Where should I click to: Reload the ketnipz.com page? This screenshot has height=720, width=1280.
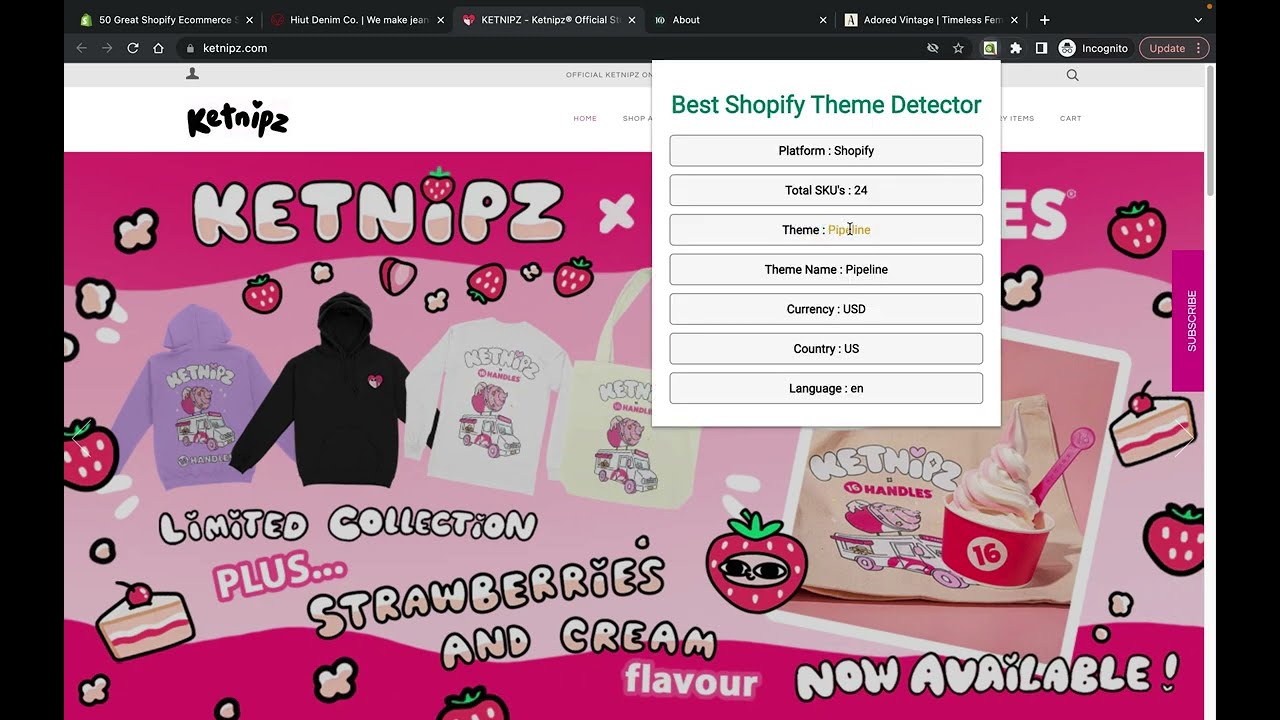click(133, 48)
